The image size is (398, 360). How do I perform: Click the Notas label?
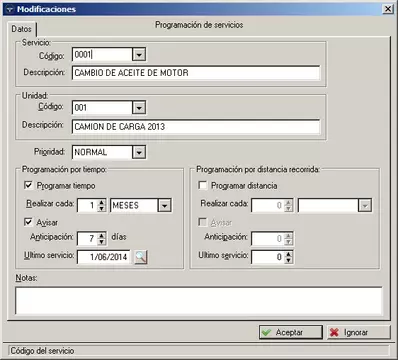[x=26, y=278]
